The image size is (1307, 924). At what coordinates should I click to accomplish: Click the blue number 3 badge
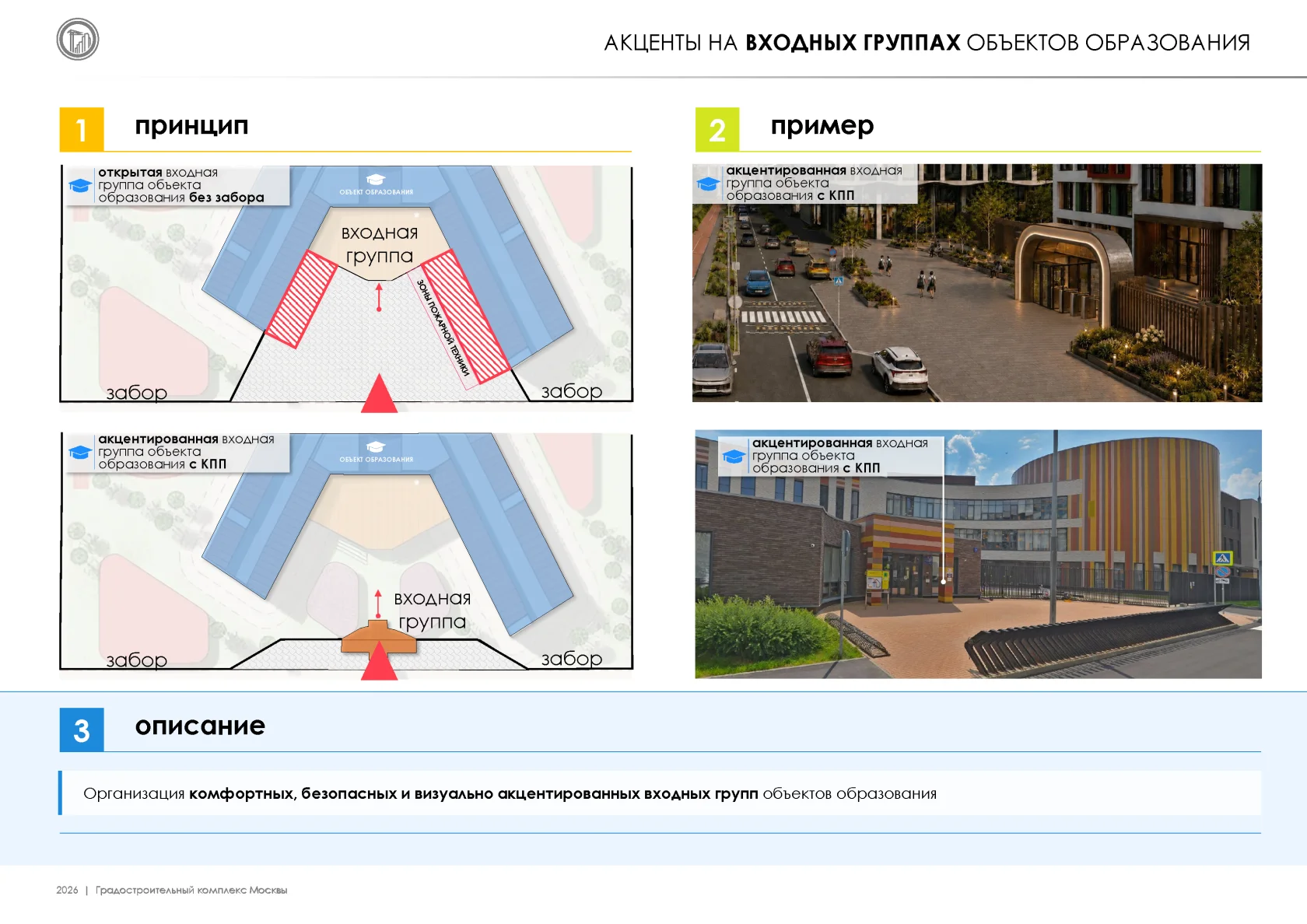pyautogui.click(x=82, y=730)
